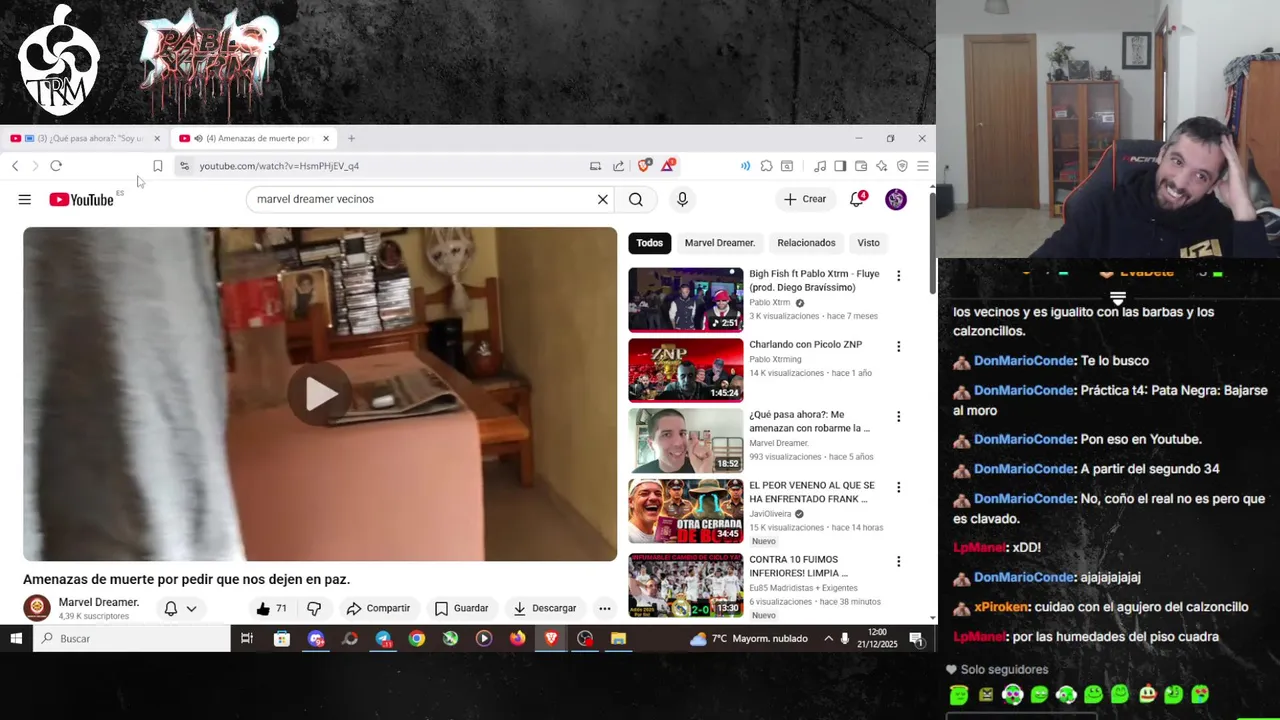This screenshot has height=720, width=1280.
Task: Clear the search box text with X
Action: click(x=603, y=199)
